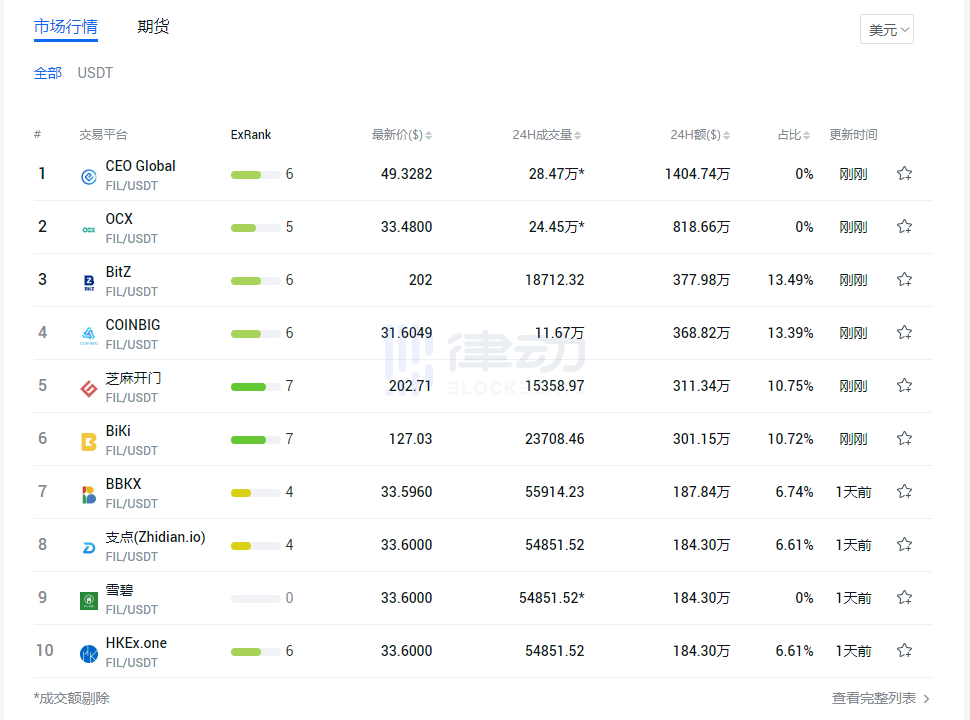This screenshot has width=970, height=720.
Task: Open the BBKX exchange link
Action: coord(124,484)
